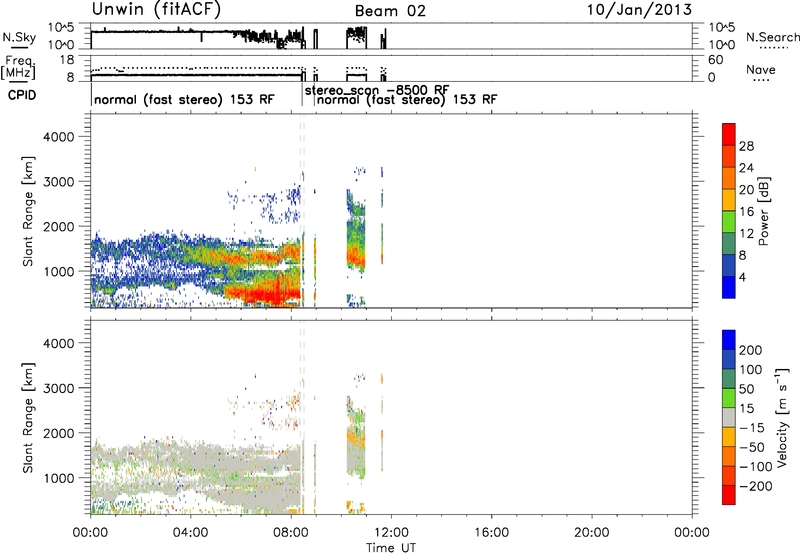Screen dimensions: 800x554
Task: Pick the top blue segment of Velocity color bar
Action: pos(729,340)
